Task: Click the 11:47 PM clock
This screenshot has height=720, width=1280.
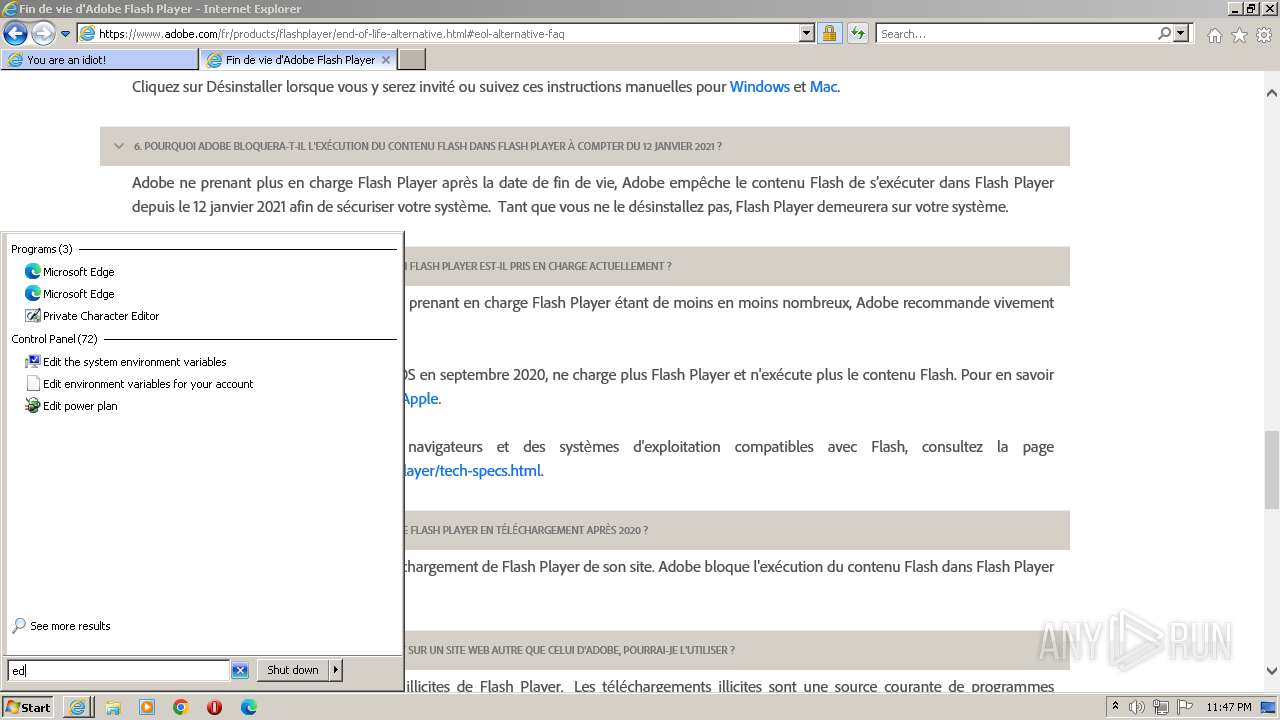Action: [1229, 707]
